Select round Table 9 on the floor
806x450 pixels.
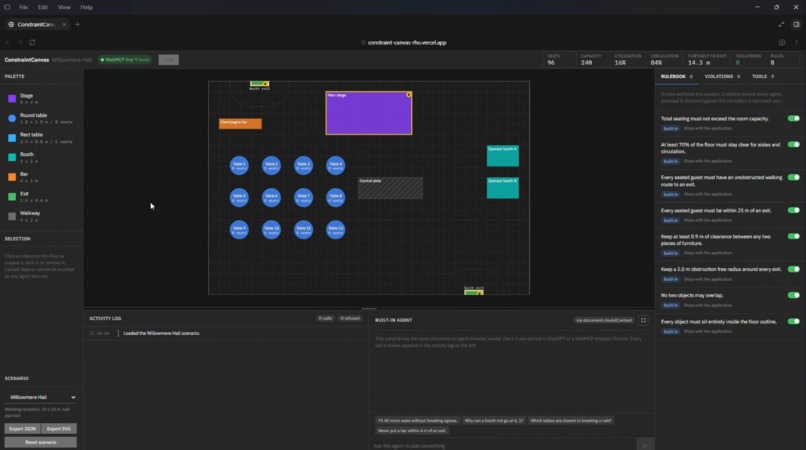239,229
